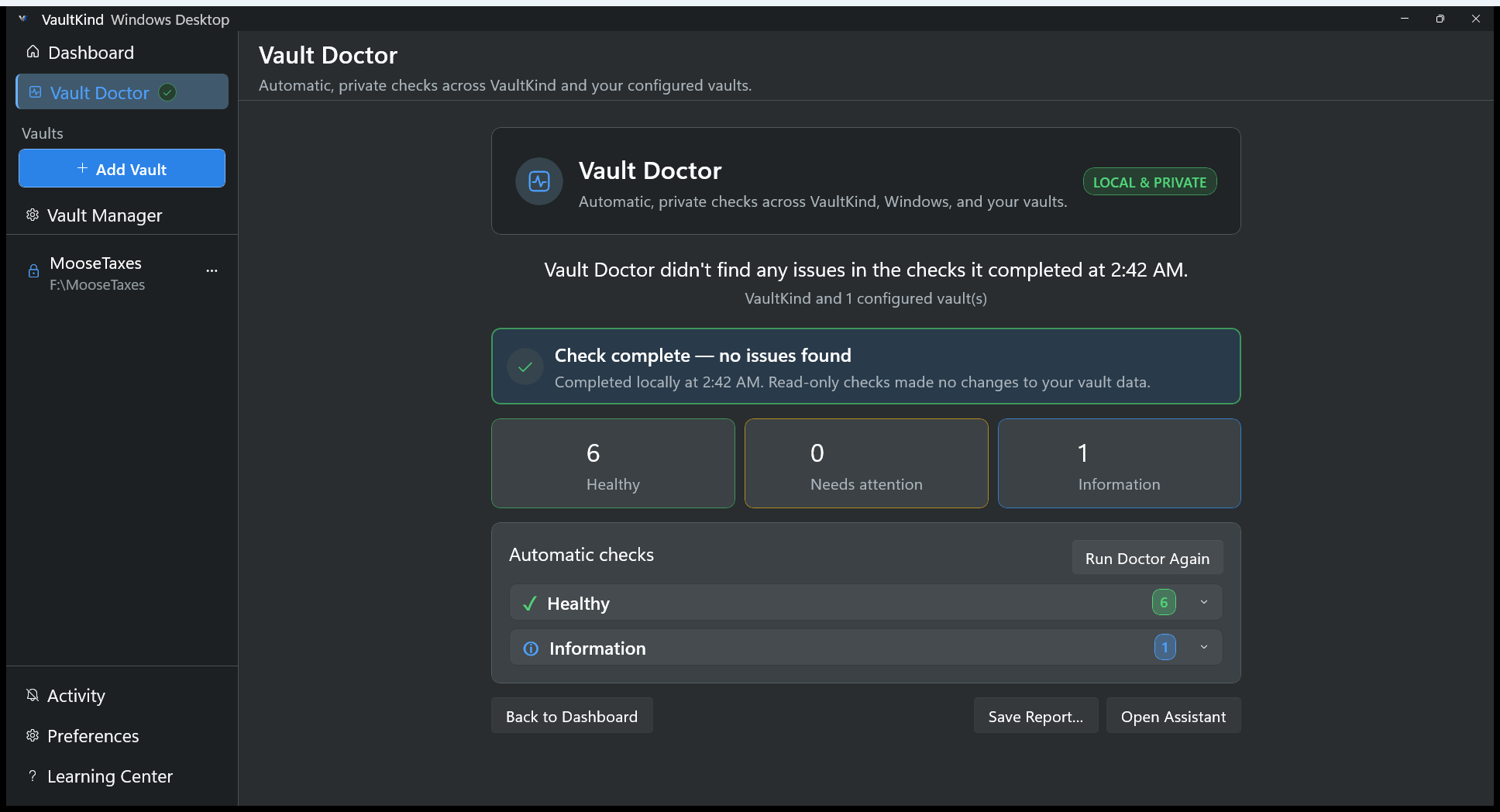Screen dimensions: 1500x812
Task: Select the MooseTaxes vault entry
Action: click(x=122, y=274)
